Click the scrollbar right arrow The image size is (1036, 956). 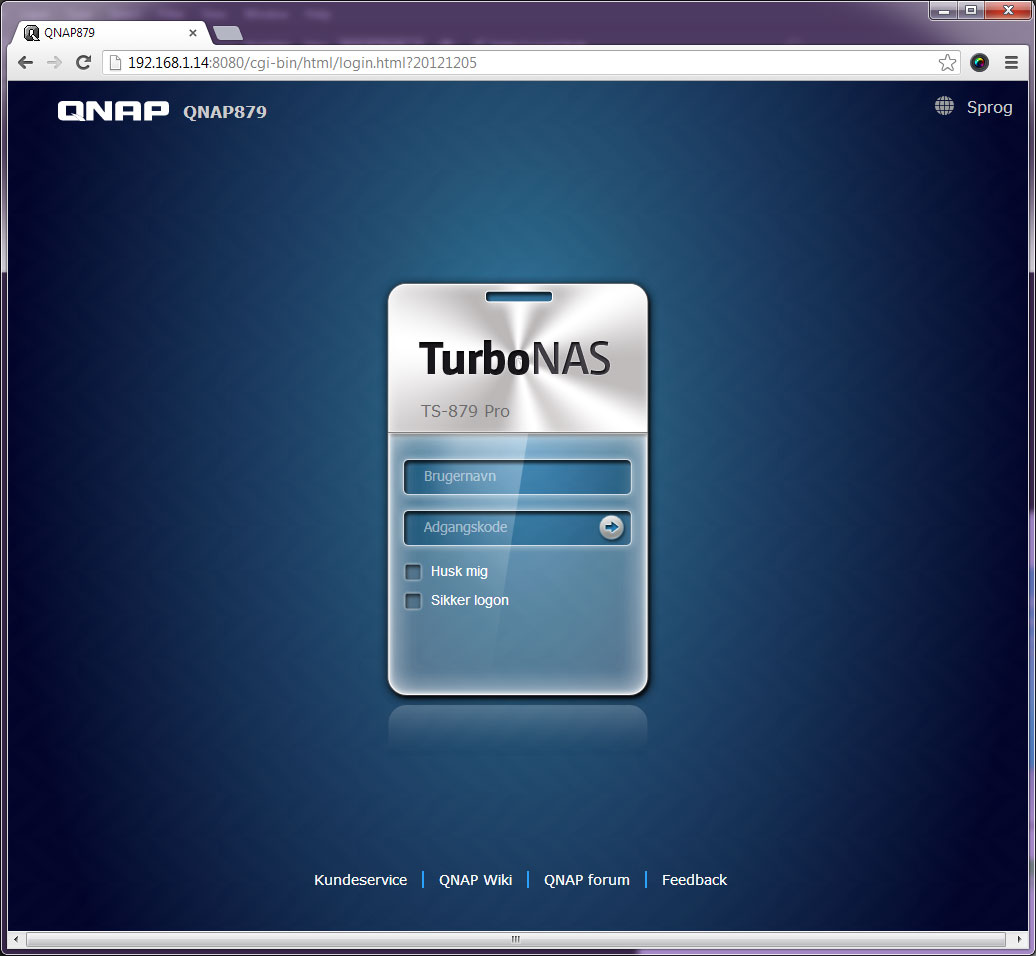1018,939
